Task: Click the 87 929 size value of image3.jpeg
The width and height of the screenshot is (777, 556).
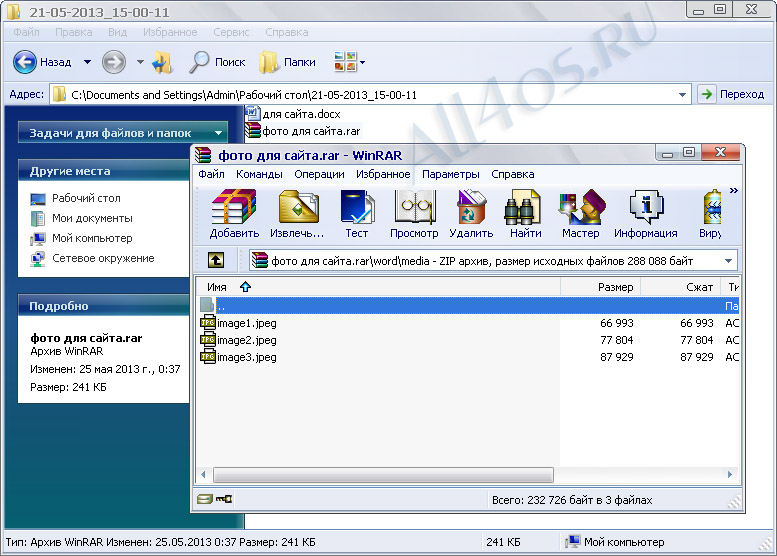Action: [x=616, y=357]
